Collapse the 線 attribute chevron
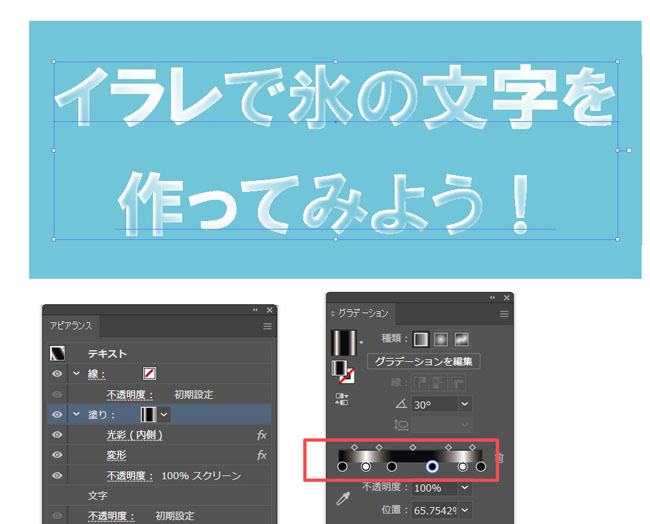Screen dimensions: 650x524 pos(76,374)
